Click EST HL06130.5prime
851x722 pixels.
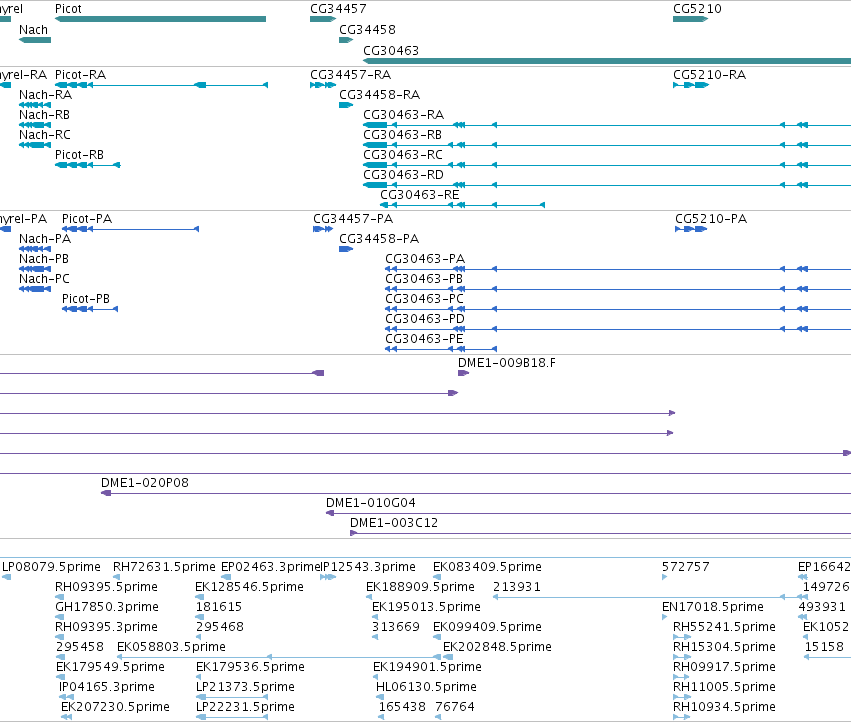point(379,697)
